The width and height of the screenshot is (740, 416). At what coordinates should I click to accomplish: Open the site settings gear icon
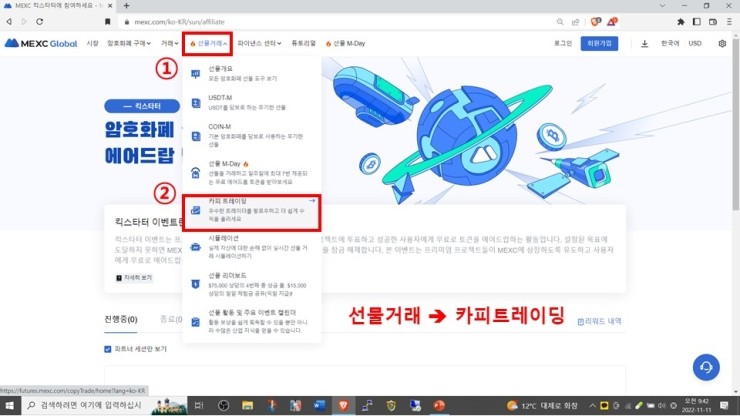pyautogui.click(x=722, y=43)
